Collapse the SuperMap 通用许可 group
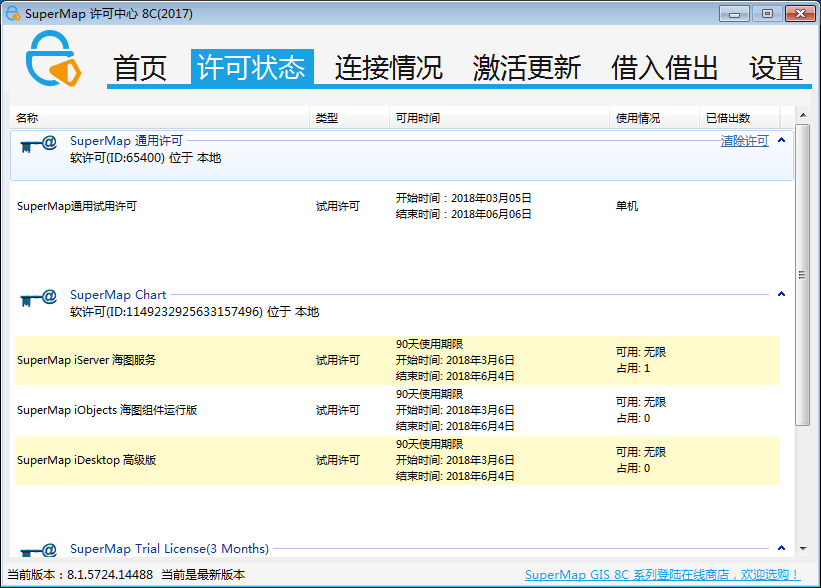 point(781,140)
